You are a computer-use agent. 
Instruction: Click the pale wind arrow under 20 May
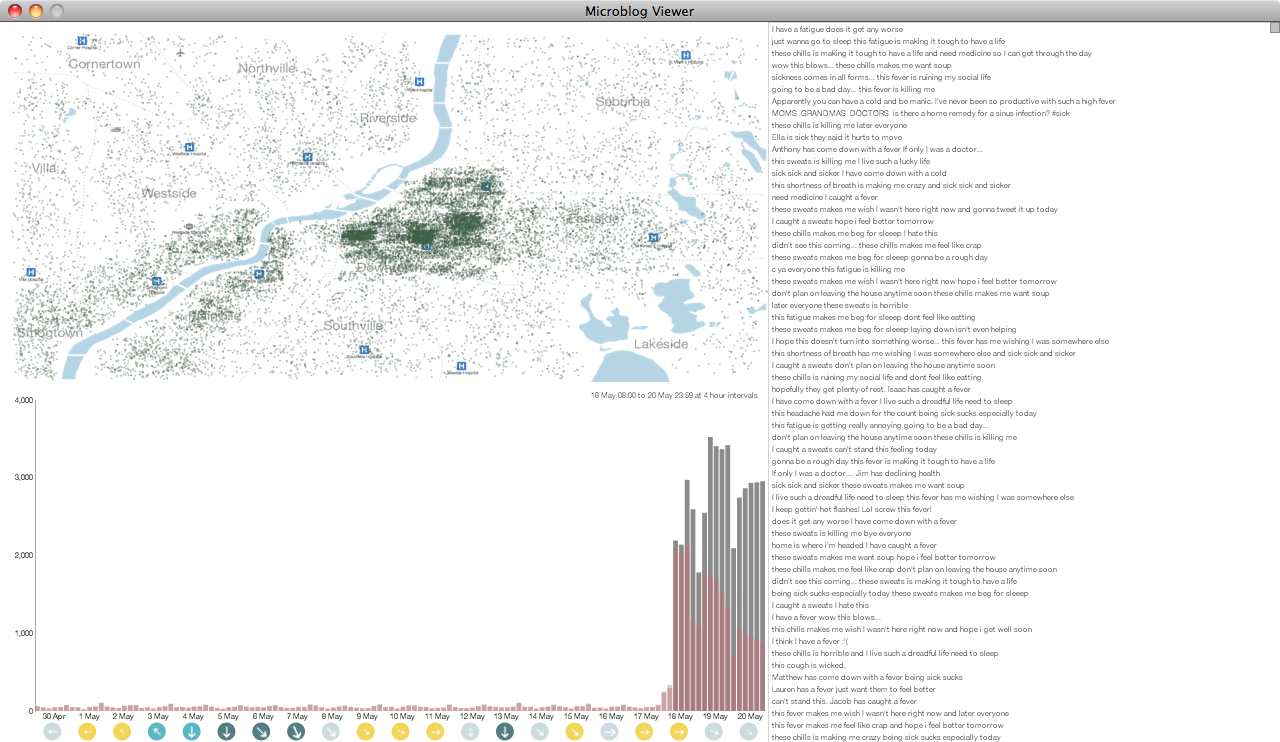(748, 732)
